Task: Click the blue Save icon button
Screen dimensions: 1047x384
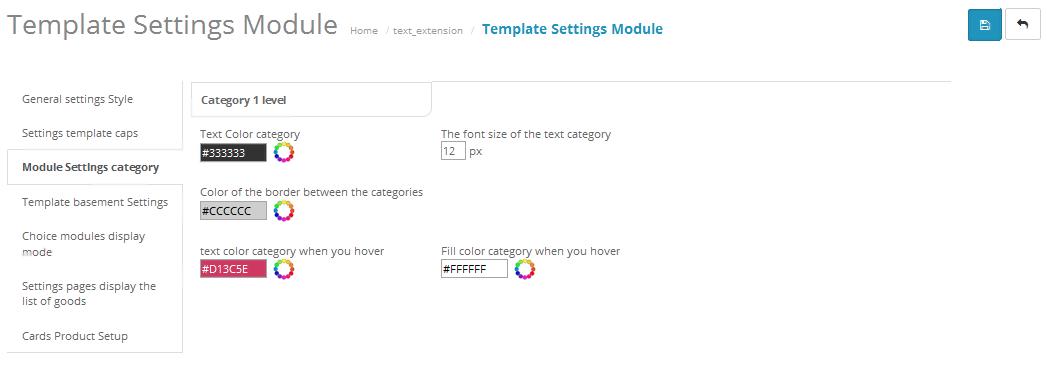Action: pyautogui.click(x=984, y=25)
